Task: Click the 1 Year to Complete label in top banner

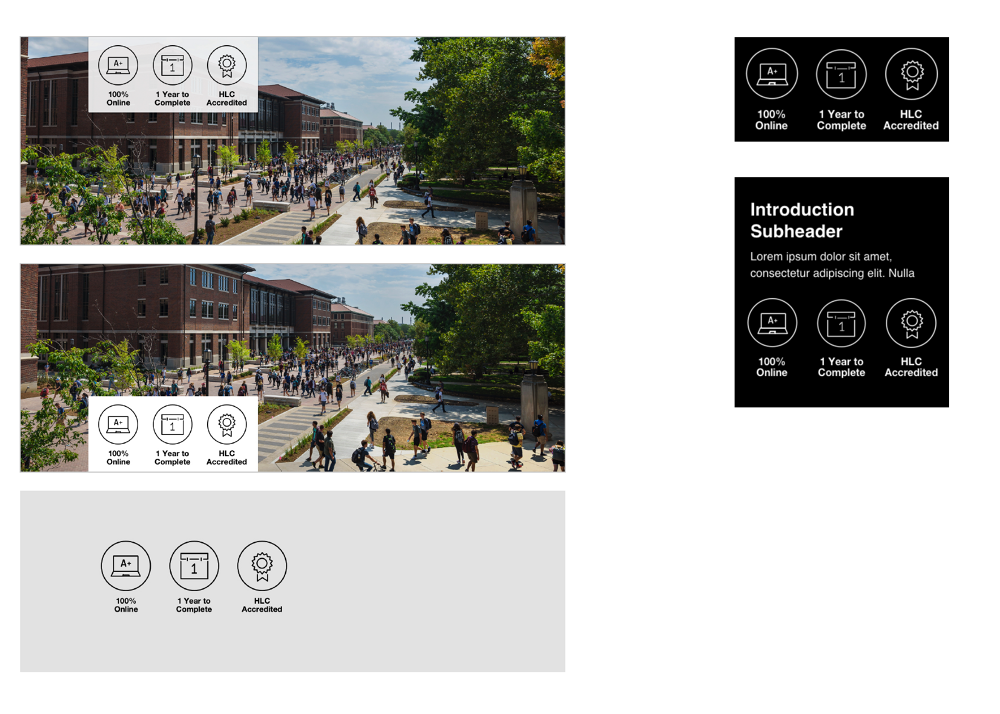Action: [172, 99]
